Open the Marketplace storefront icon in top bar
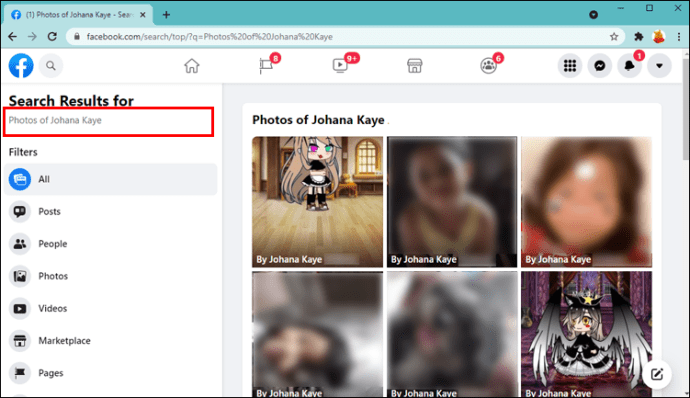This screenshot has width=690, height=398. tap(415, 66)
